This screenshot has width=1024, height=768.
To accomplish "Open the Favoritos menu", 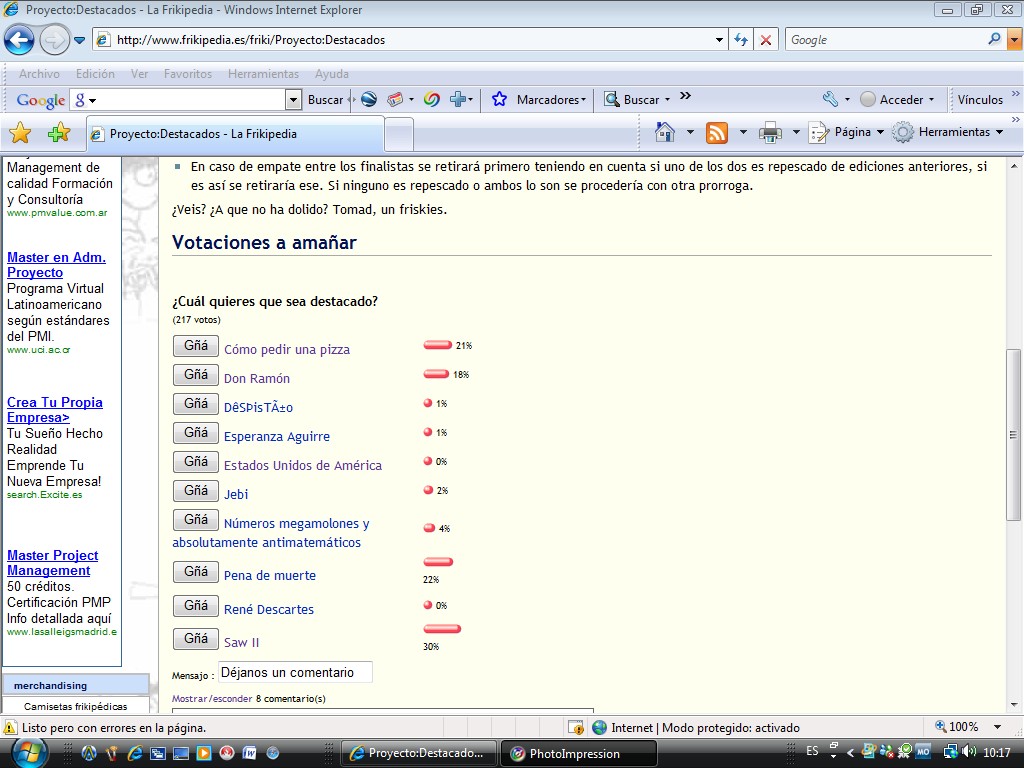I will pos(187,74).
